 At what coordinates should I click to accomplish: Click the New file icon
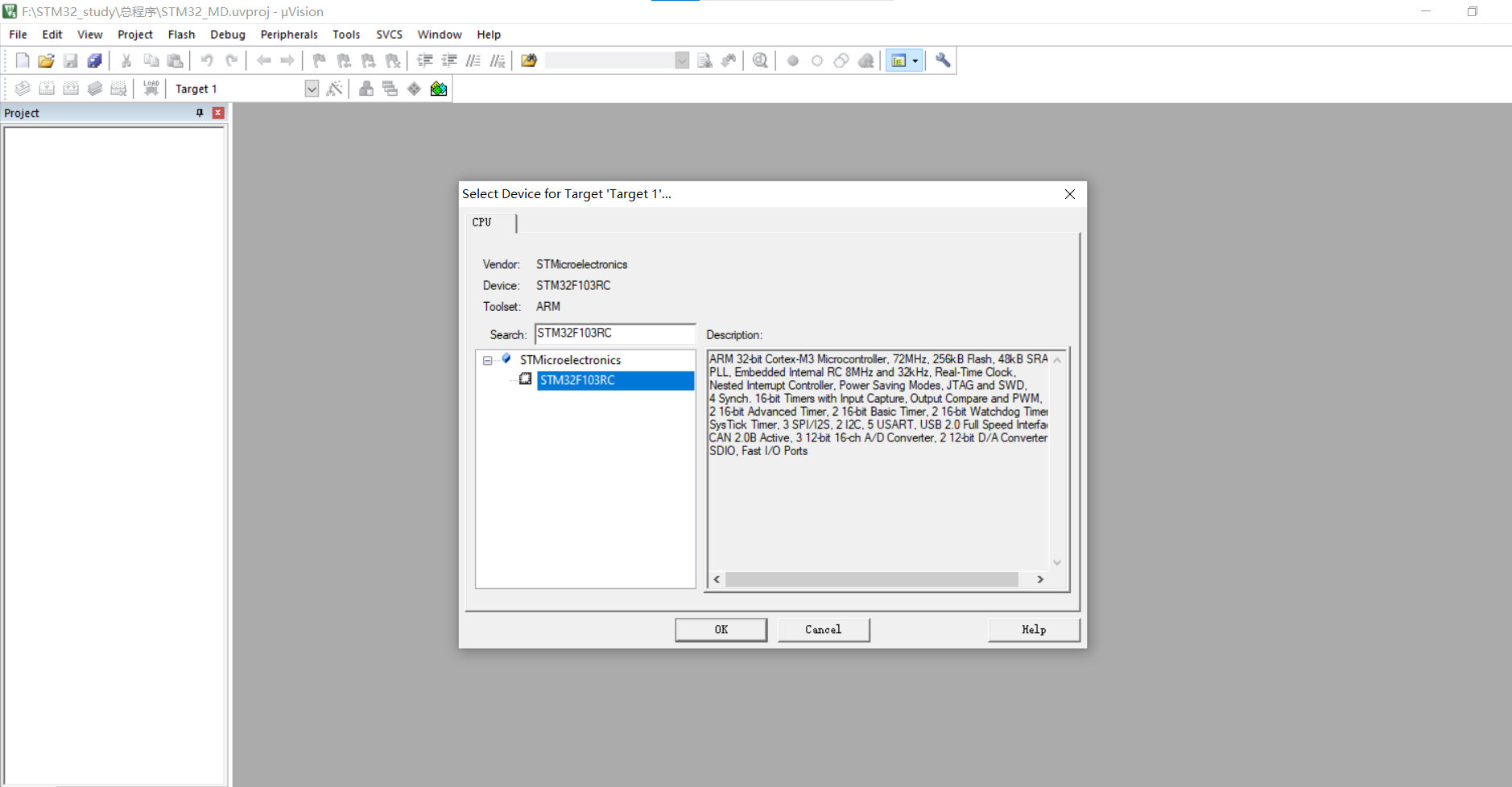[23, 60]
